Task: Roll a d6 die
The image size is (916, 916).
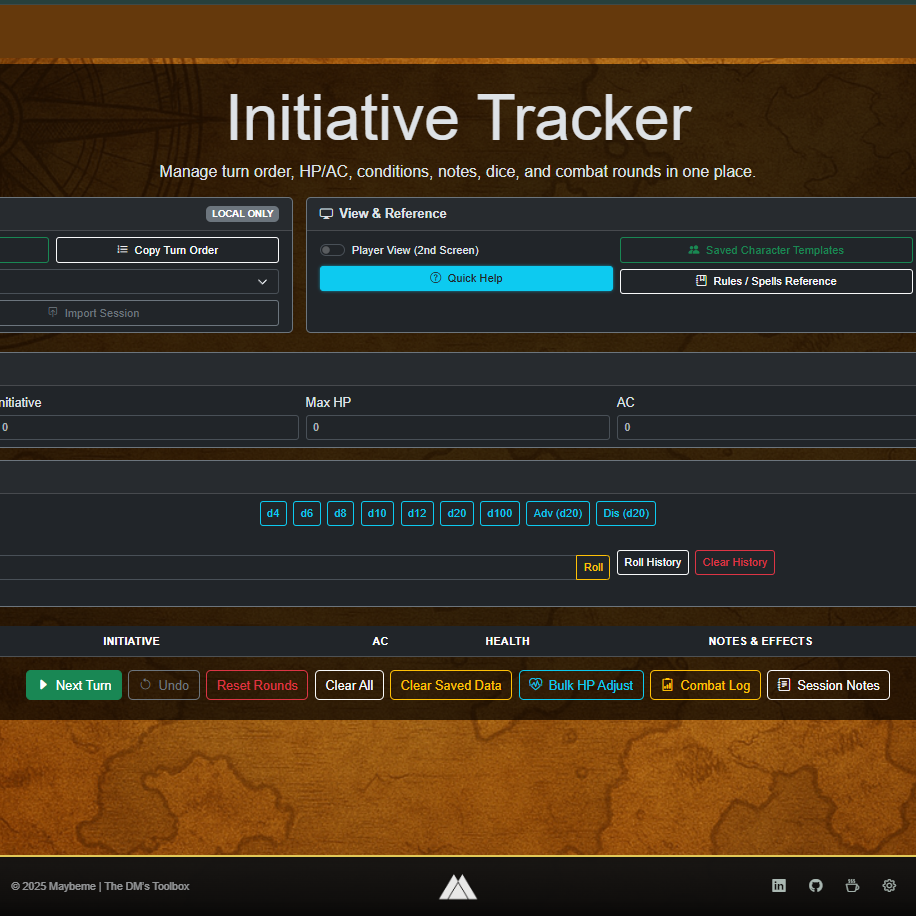Action: pyautogui.click(x=307, y=513)
